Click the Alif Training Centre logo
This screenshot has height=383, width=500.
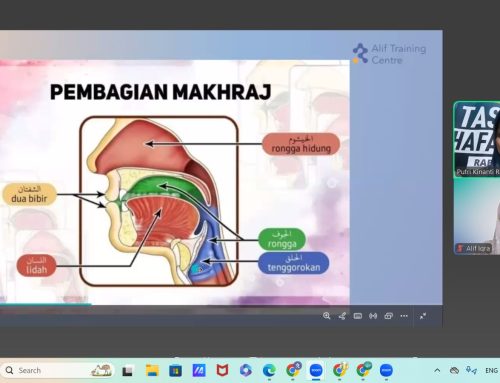(x=389, y=54)
